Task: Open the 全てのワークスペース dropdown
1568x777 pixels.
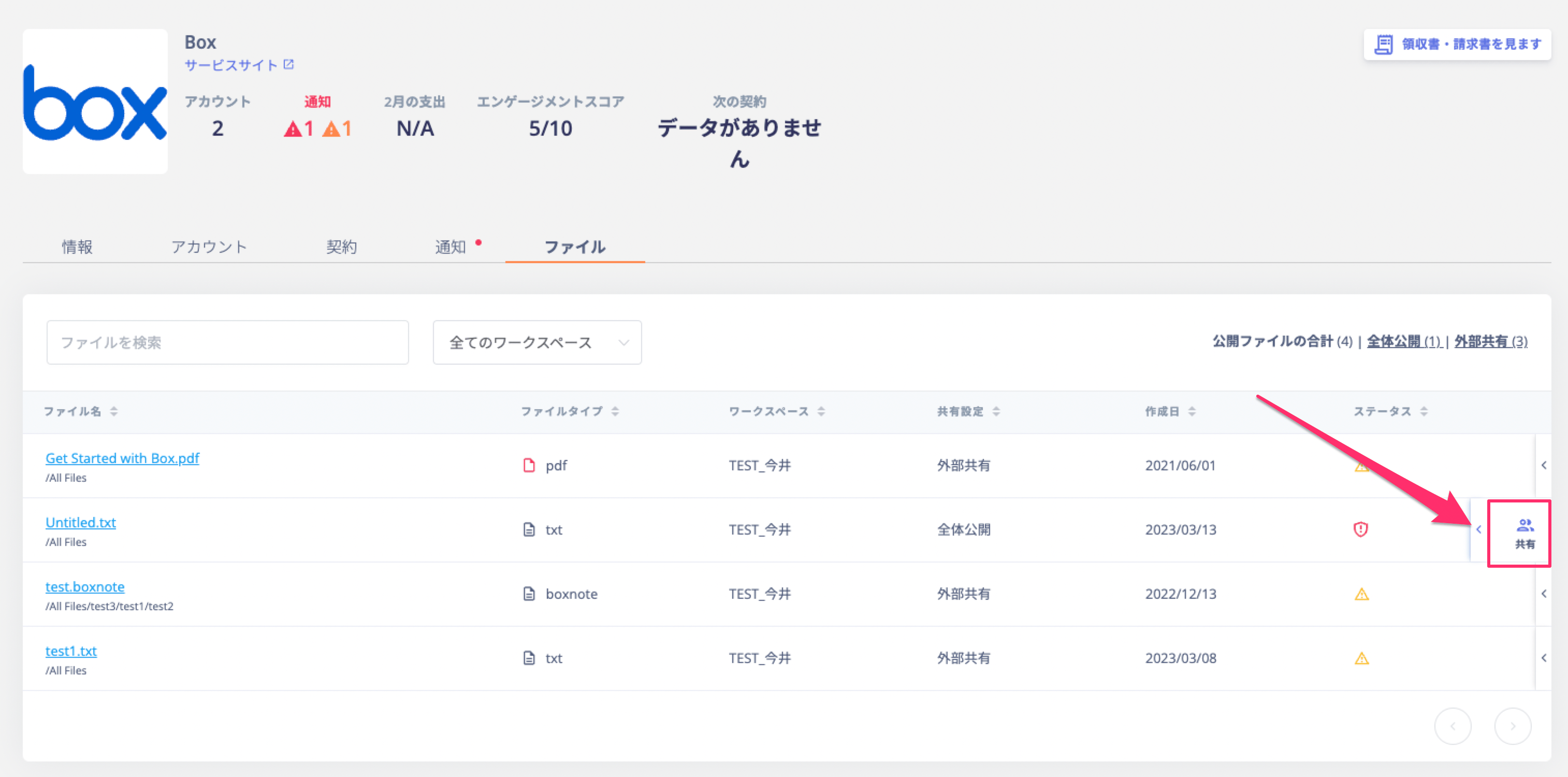Action: (537, 342)
